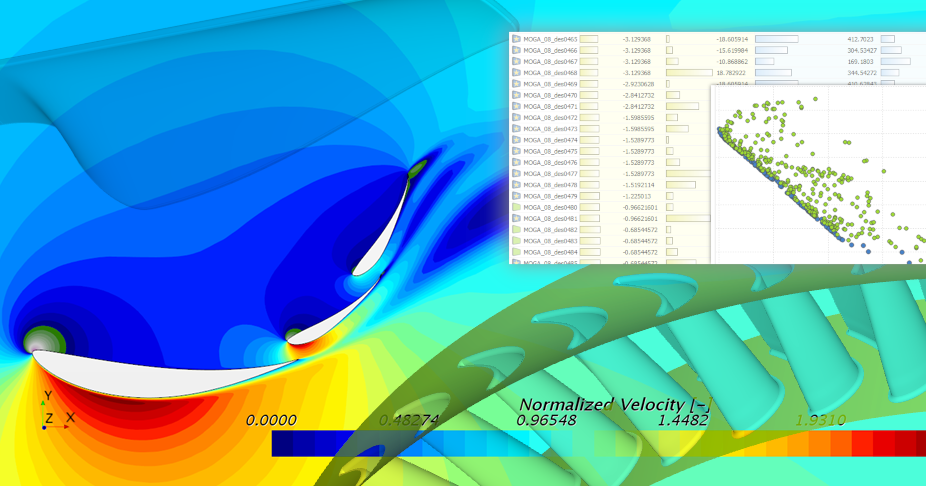Click the green folder icon of MOGA_08_des0484
Image resolution: width=926 pixels, height=486 pixels.
click(x=516, y=252)
